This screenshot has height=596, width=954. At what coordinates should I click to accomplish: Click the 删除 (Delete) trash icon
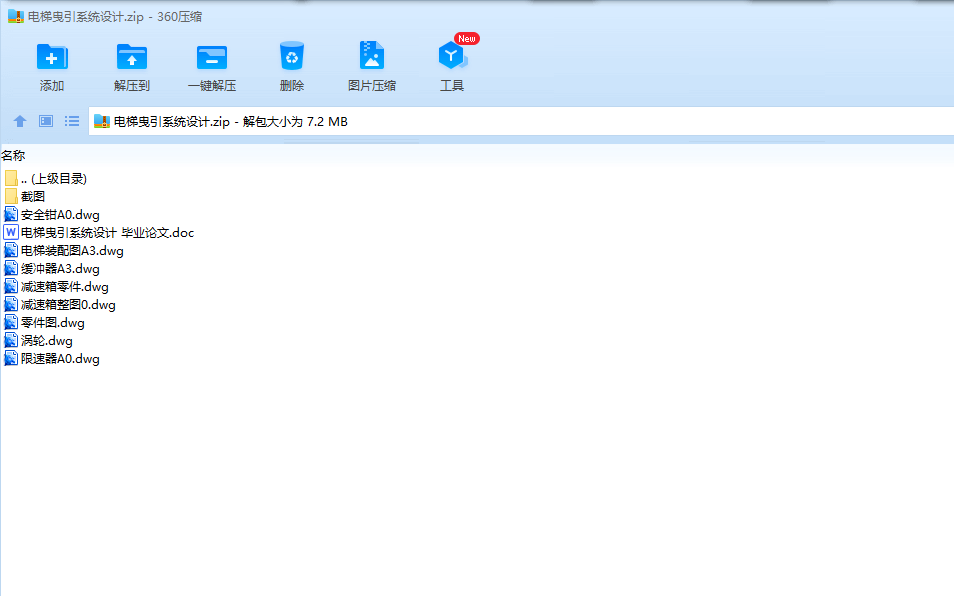coord(291,56)
